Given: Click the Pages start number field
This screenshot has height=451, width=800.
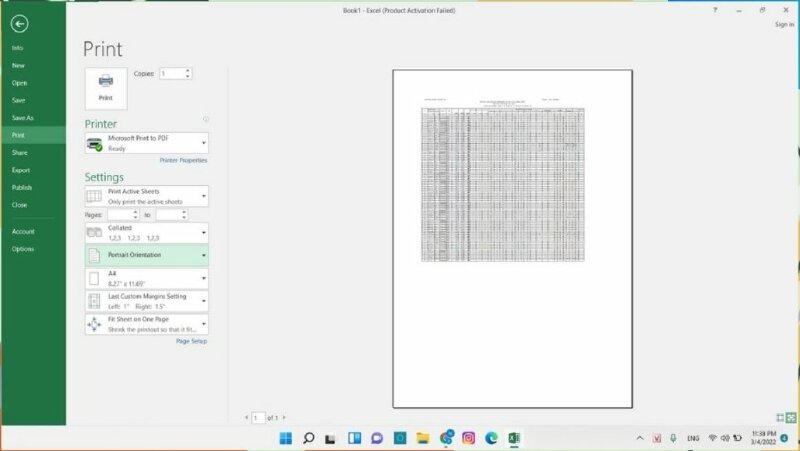Looking at the screenshot, I should pyautogui.click(x=120, y=215).
